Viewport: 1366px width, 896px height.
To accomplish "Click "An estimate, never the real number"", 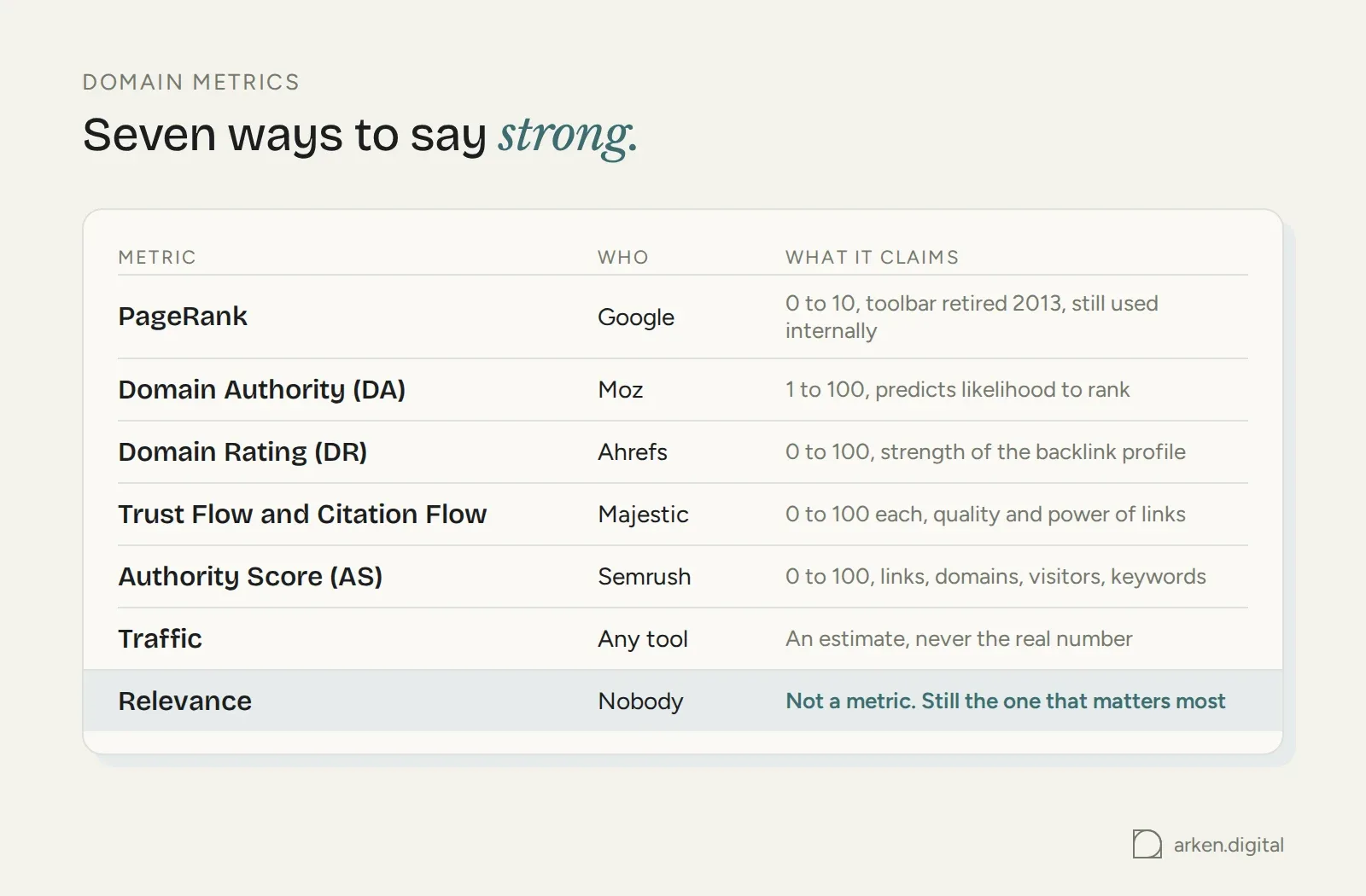I will pos(959,639).
